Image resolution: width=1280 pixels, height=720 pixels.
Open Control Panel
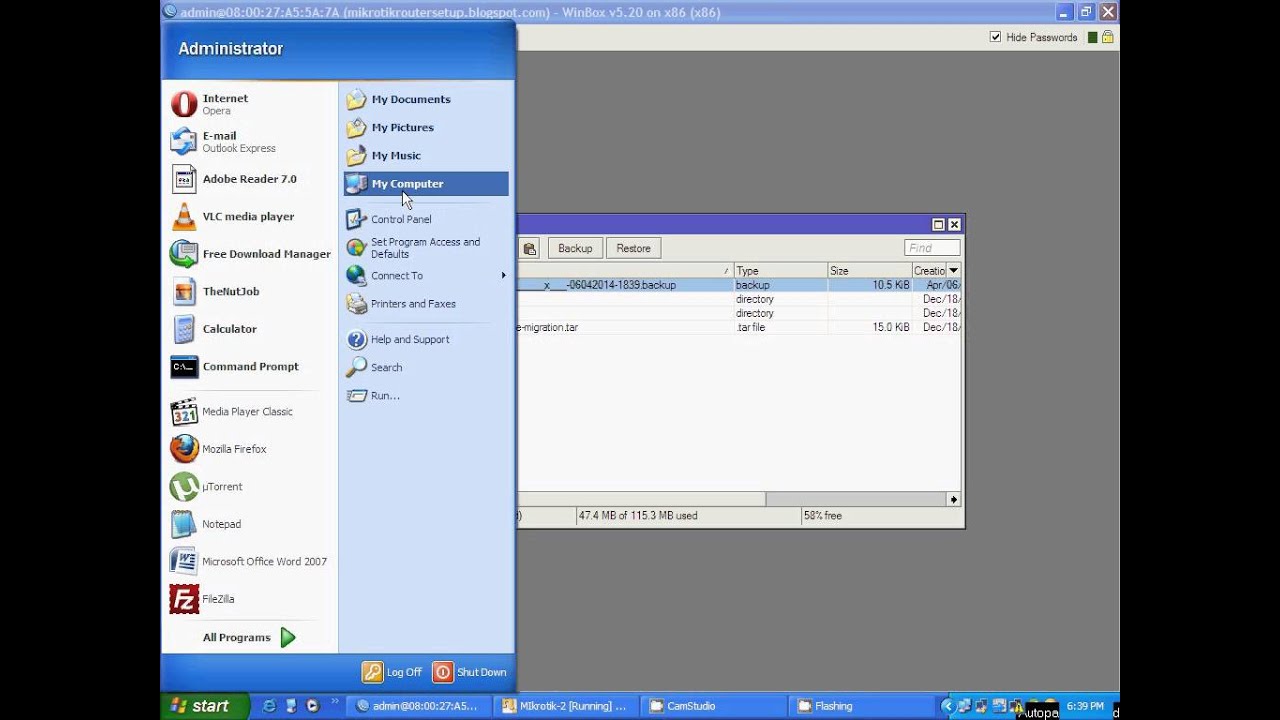click(426, 219)
